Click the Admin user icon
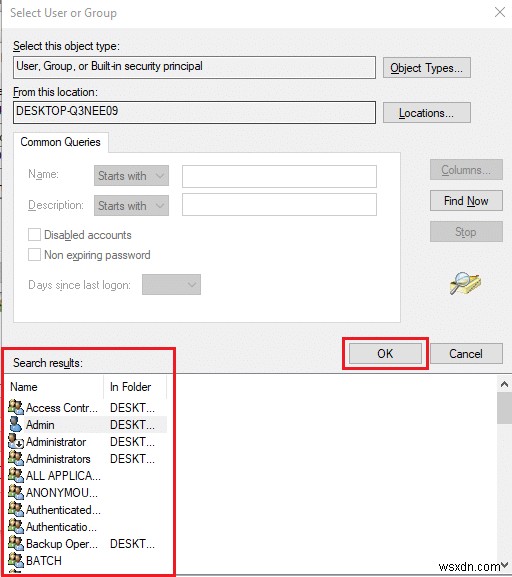This screenshot has width=512, height=577. (16, 424)
